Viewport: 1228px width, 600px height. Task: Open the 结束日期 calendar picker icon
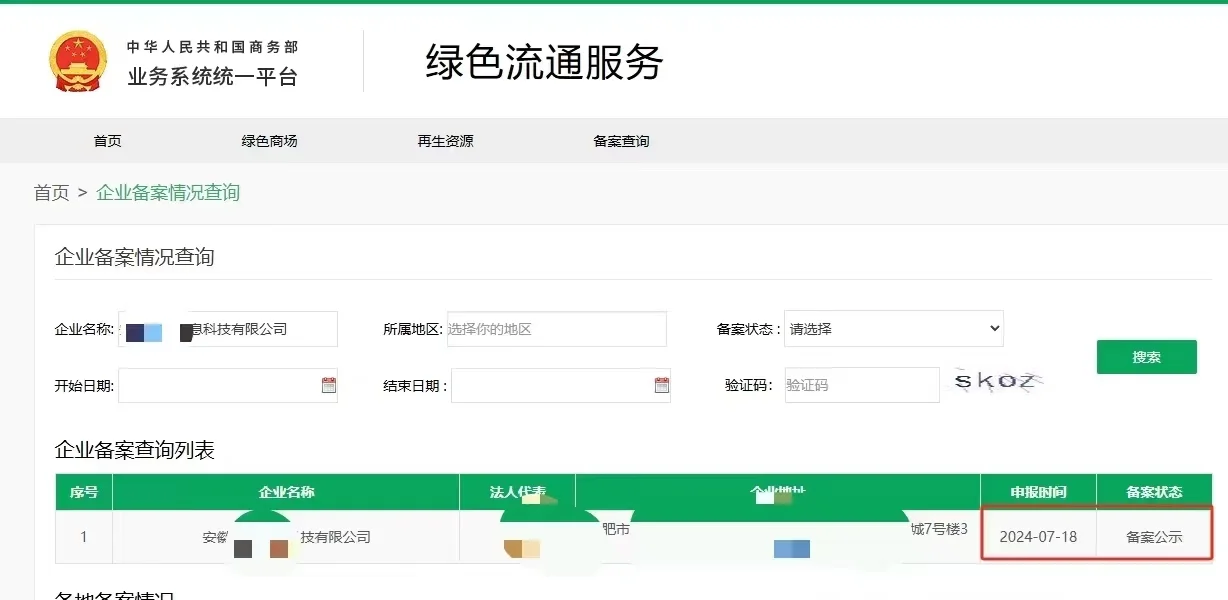click(x=661, y=384)
